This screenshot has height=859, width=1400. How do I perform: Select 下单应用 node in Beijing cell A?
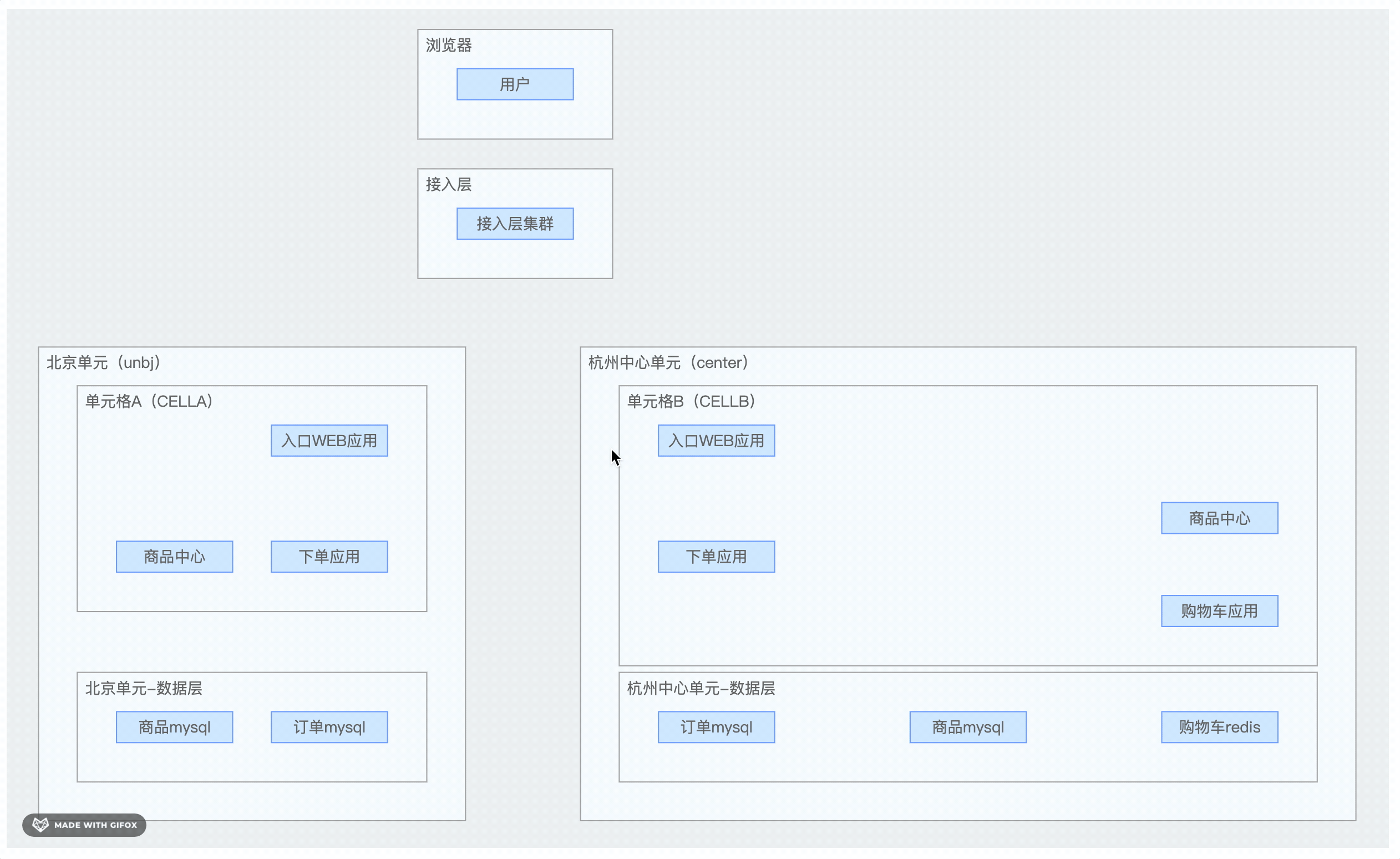(x=329, y=557)
